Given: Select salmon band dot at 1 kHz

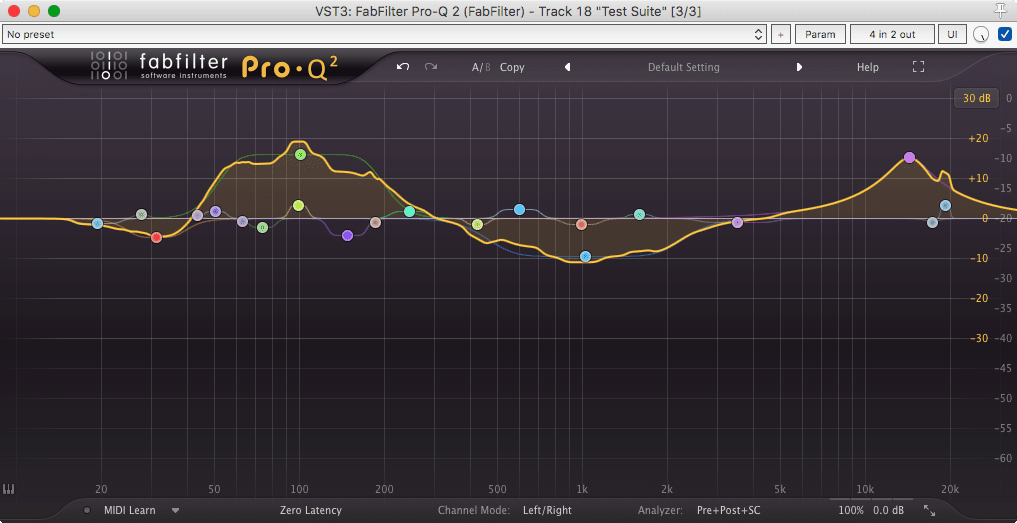Looking at the screenshot, I should (x=581, y=225).
